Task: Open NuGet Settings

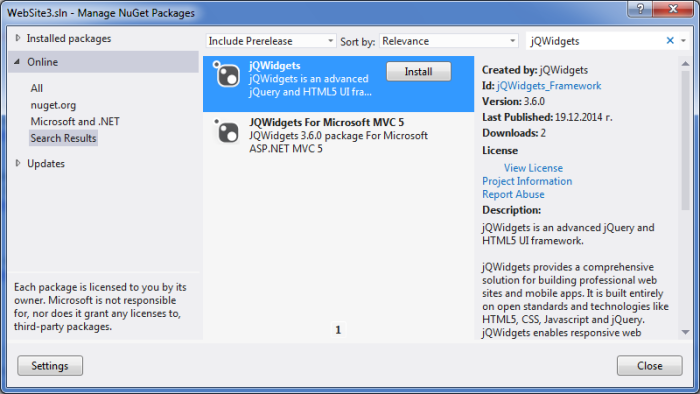Action: point(50,366)
